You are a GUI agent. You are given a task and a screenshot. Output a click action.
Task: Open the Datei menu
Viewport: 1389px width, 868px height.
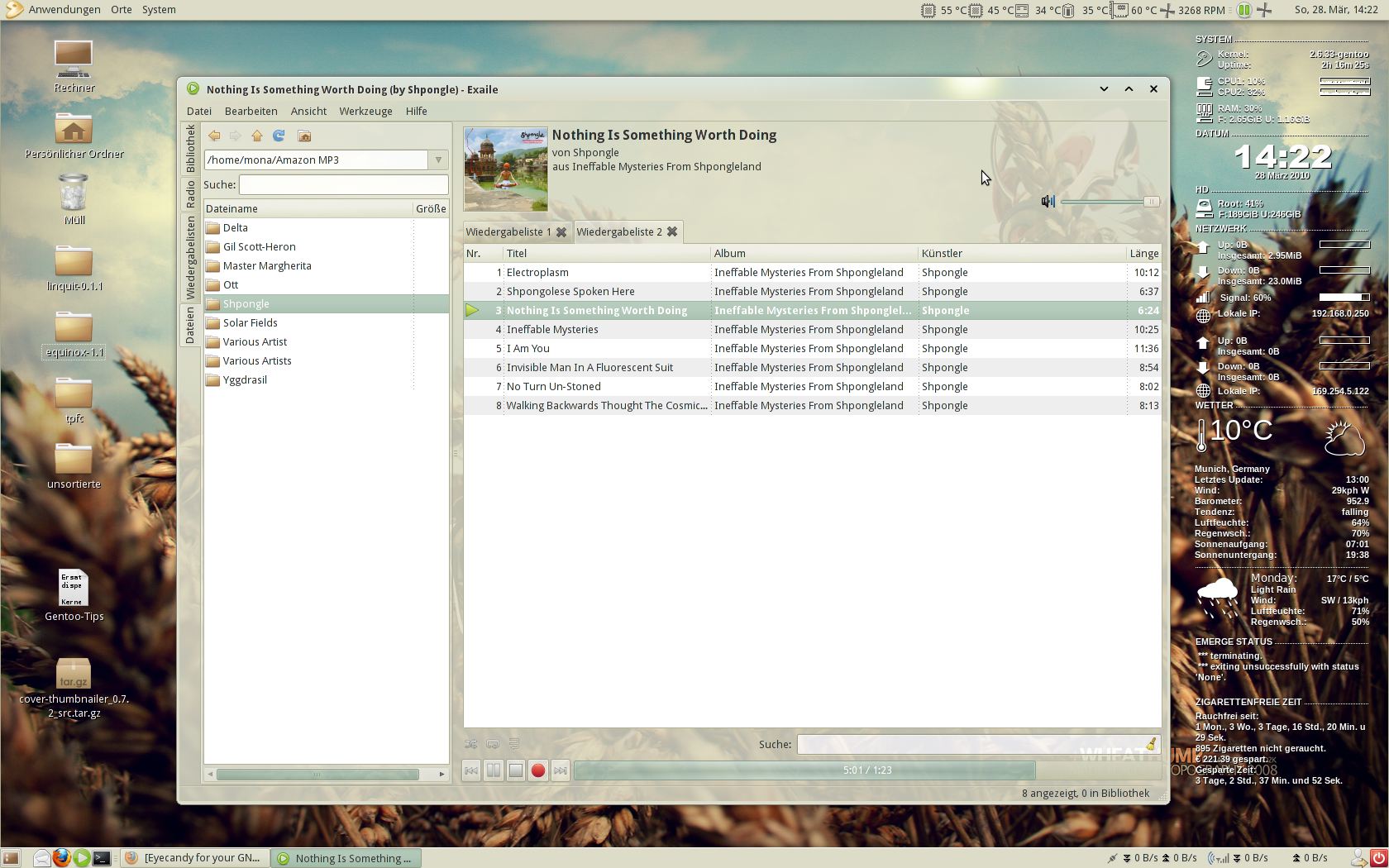pos(199,111)
